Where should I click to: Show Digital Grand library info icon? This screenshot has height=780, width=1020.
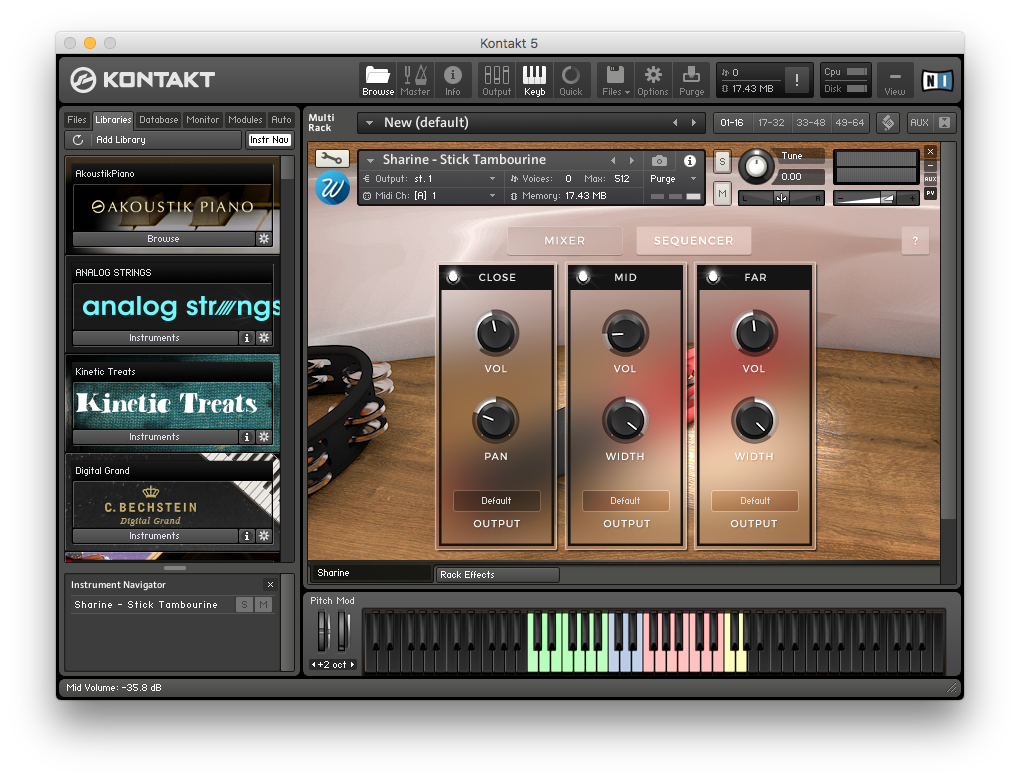click(247, 535)
